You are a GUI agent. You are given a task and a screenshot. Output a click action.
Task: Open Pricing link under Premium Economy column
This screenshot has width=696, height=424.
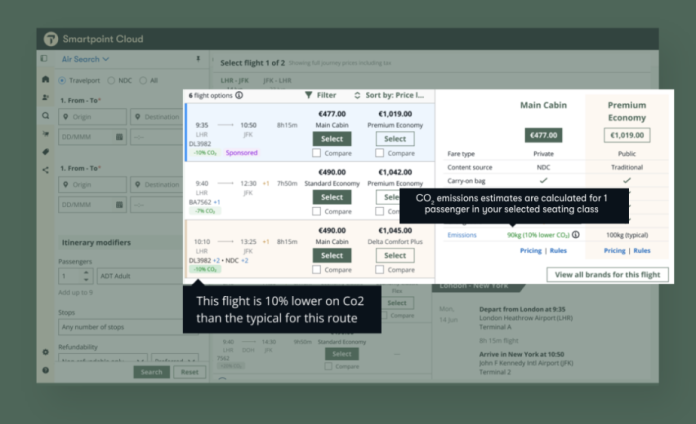click(614, 250)
